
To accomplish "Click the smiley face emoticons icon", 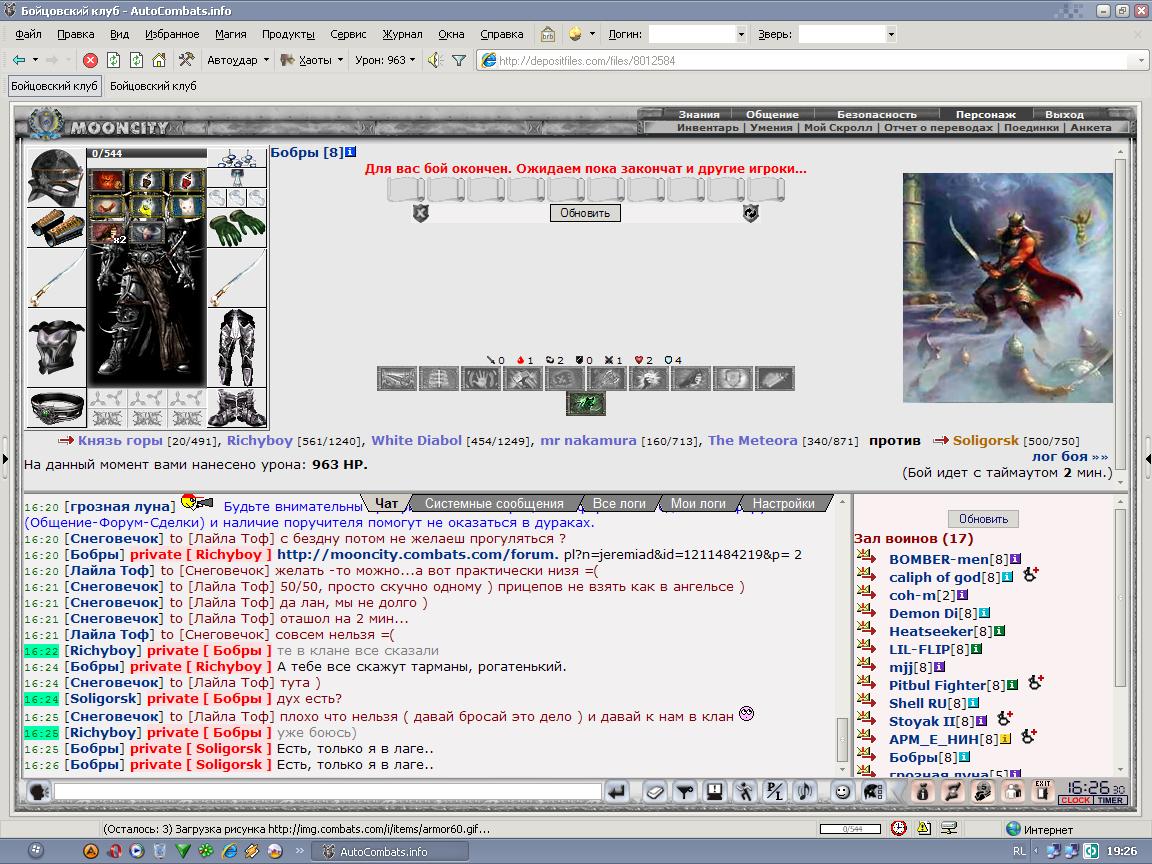I will 843,791.
